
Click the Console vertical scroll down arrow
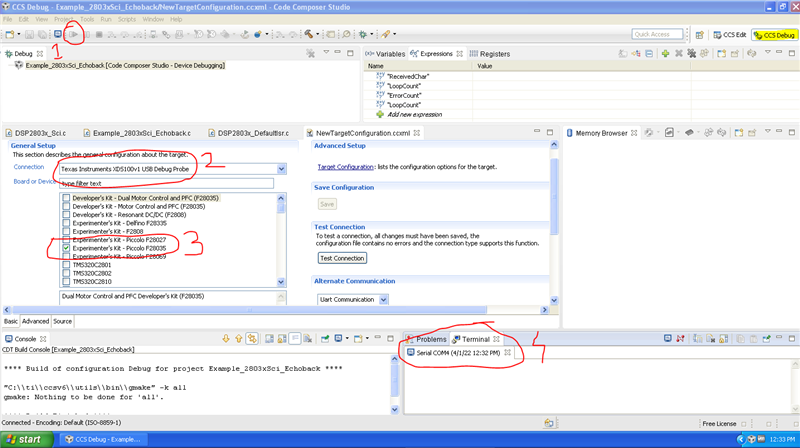click(x=394, y=409)
